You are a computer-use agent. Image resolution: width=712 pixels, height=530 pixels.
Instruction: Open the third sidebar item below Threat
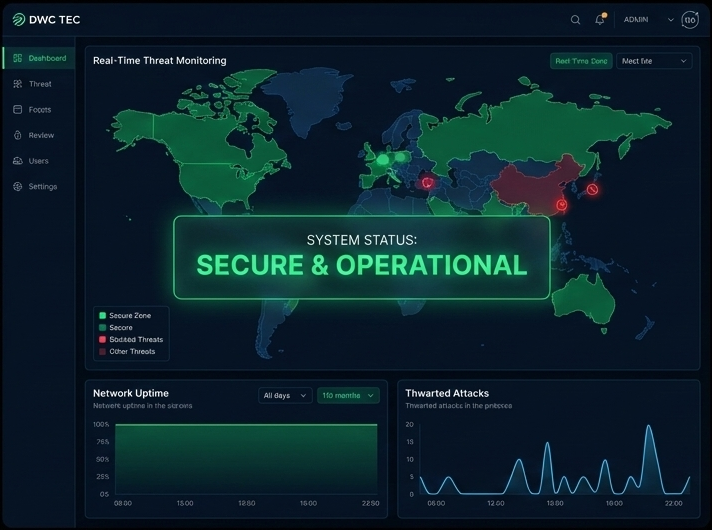(40, 110)
